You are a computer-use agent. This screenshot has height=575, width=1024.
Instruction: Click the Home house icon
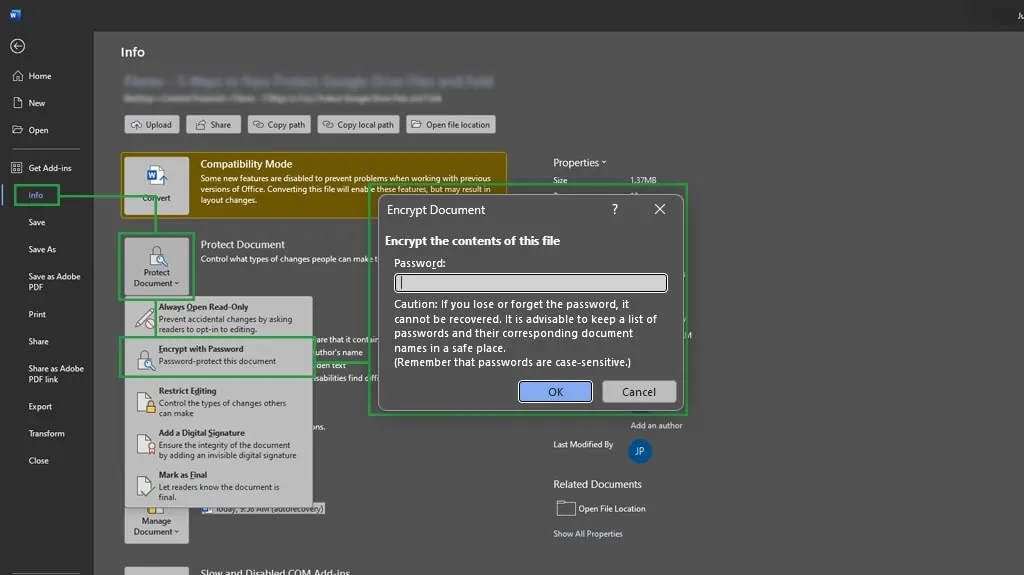18,76
